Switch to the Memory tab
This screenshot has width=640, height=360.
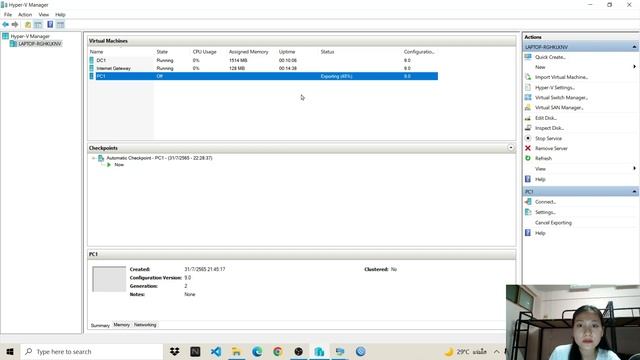coord(122,325)
